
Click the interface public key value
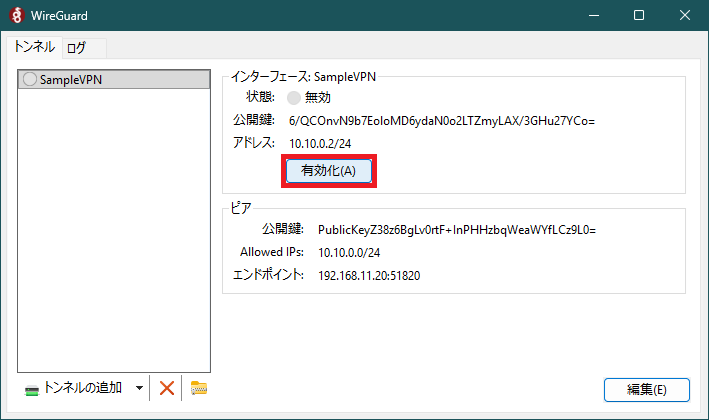(x=442, y=121)
